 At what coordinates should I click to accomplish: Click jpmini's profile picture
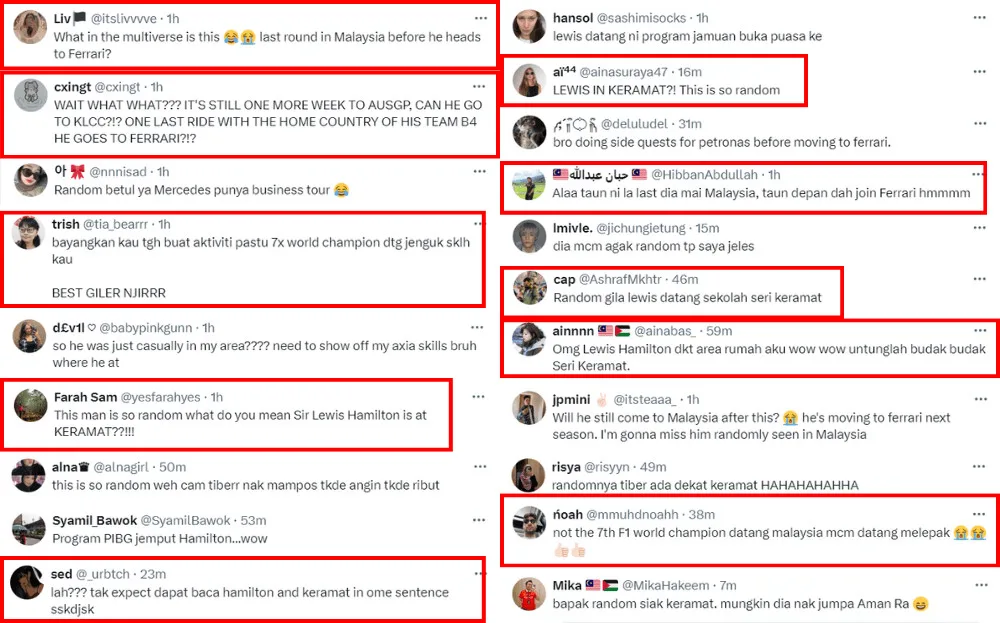[x=528, y=408]
